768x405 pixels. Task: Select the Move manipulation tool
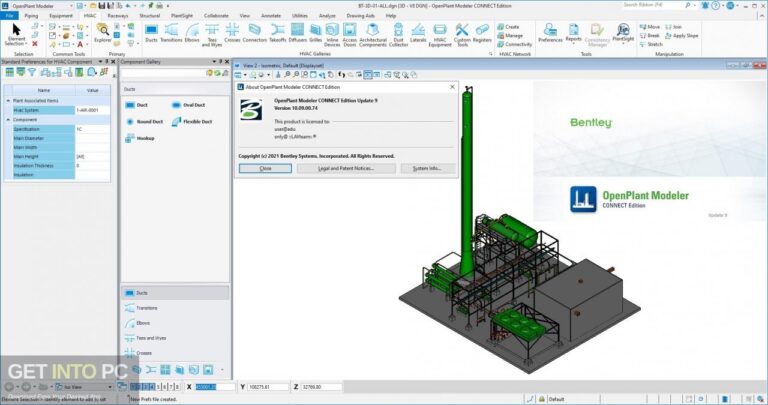pyautogui.click(x=650, y=27)
